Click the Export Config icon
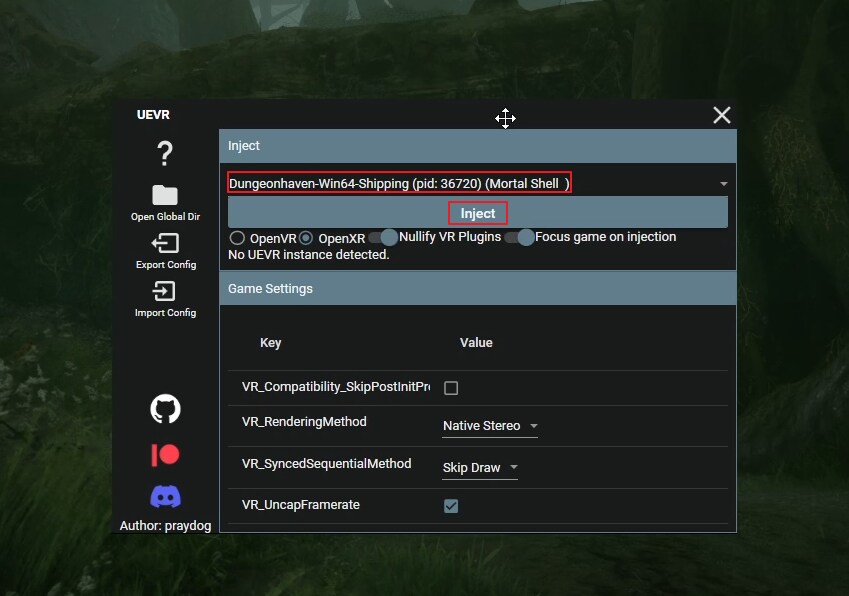This screenshot has height=596, width=849. (x=165, y=243)
